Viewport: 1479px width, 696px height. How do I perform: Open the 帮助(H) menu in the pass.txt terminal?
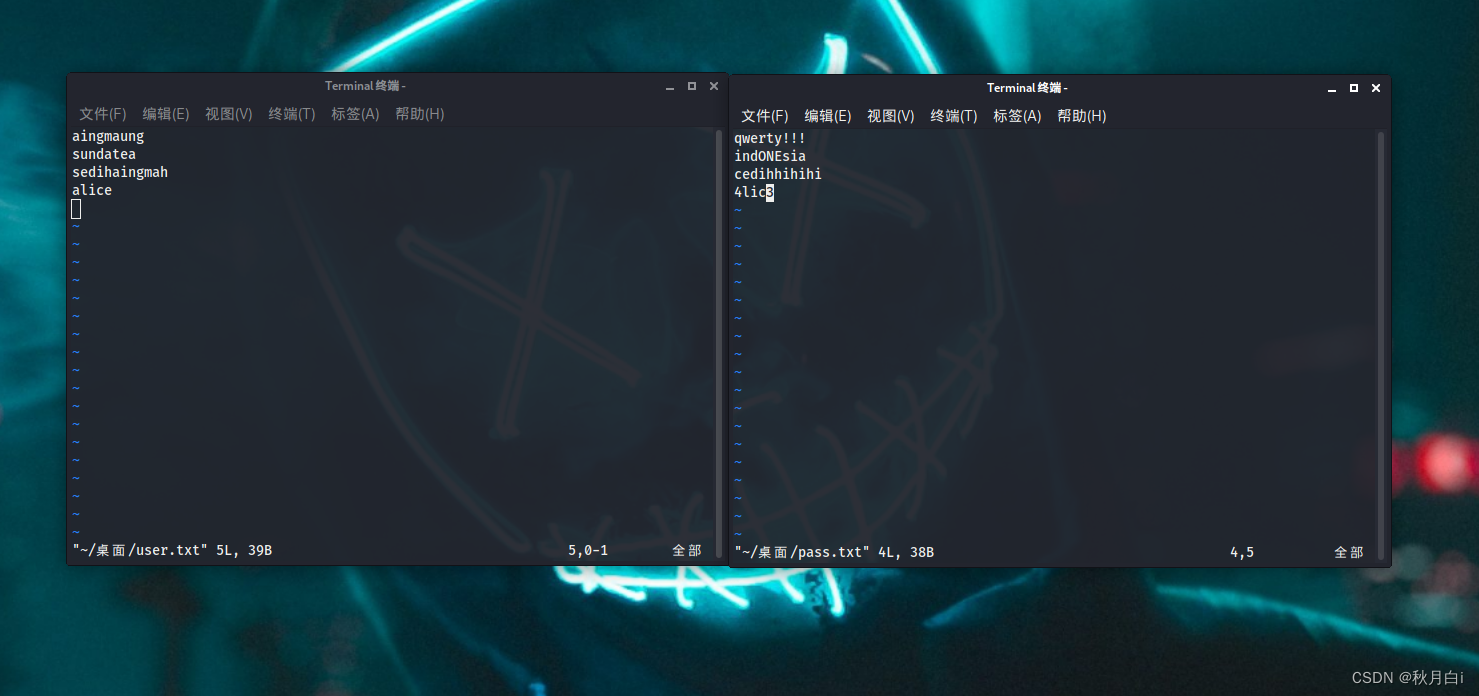pyautogui.click(x=1081, y=115)
